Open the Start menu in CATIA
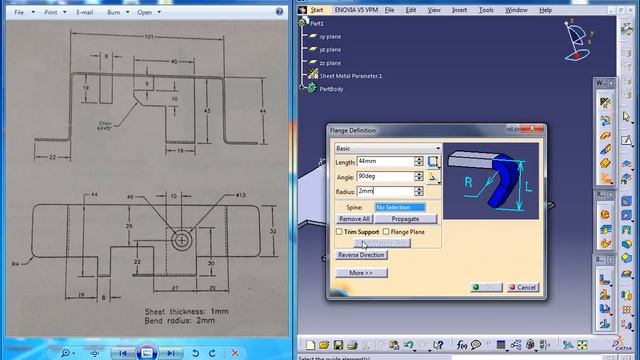The image size is (640, 360). click(317, 10)
